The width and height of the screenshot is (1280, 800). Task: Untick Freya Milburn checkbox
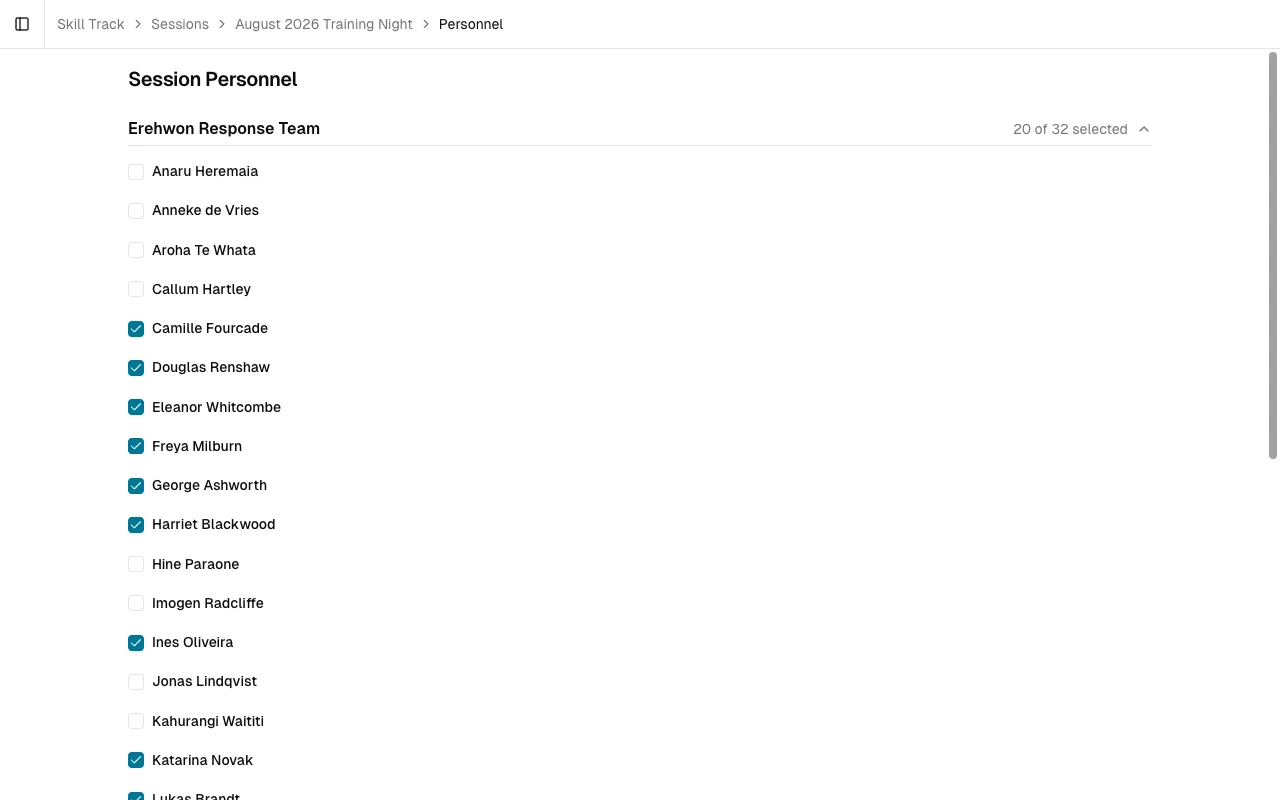[x=136, y=446]
